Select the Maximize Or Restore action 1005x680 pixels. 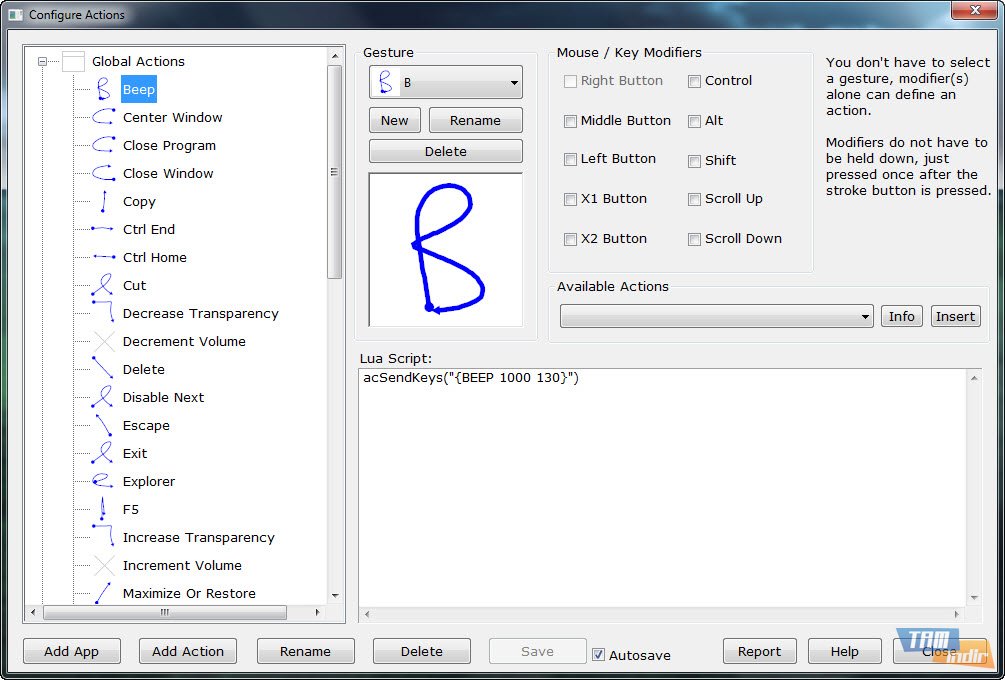(x=189, y=593)
